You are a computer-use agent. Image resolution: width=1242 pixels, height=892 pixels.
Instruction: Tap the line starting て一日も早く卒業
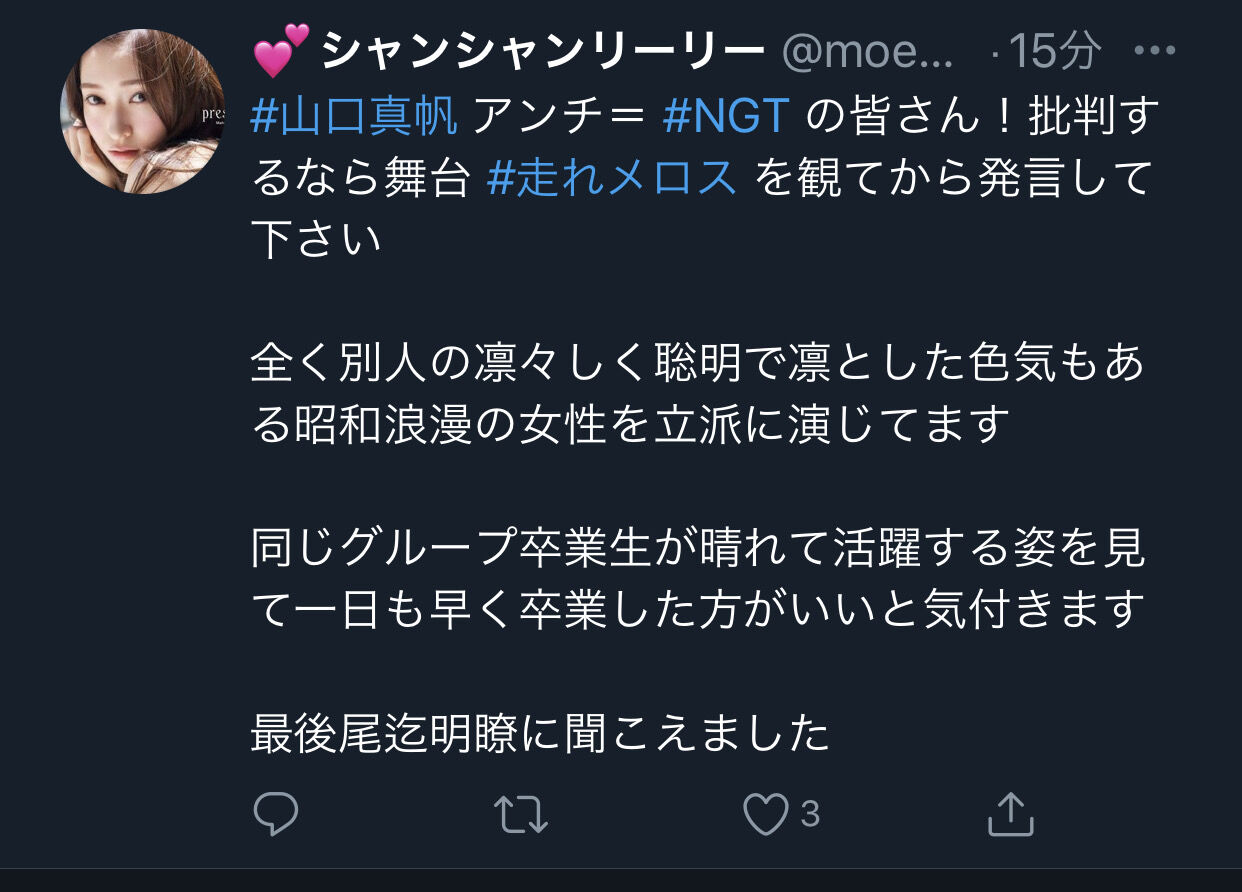(x=697, y=612)
